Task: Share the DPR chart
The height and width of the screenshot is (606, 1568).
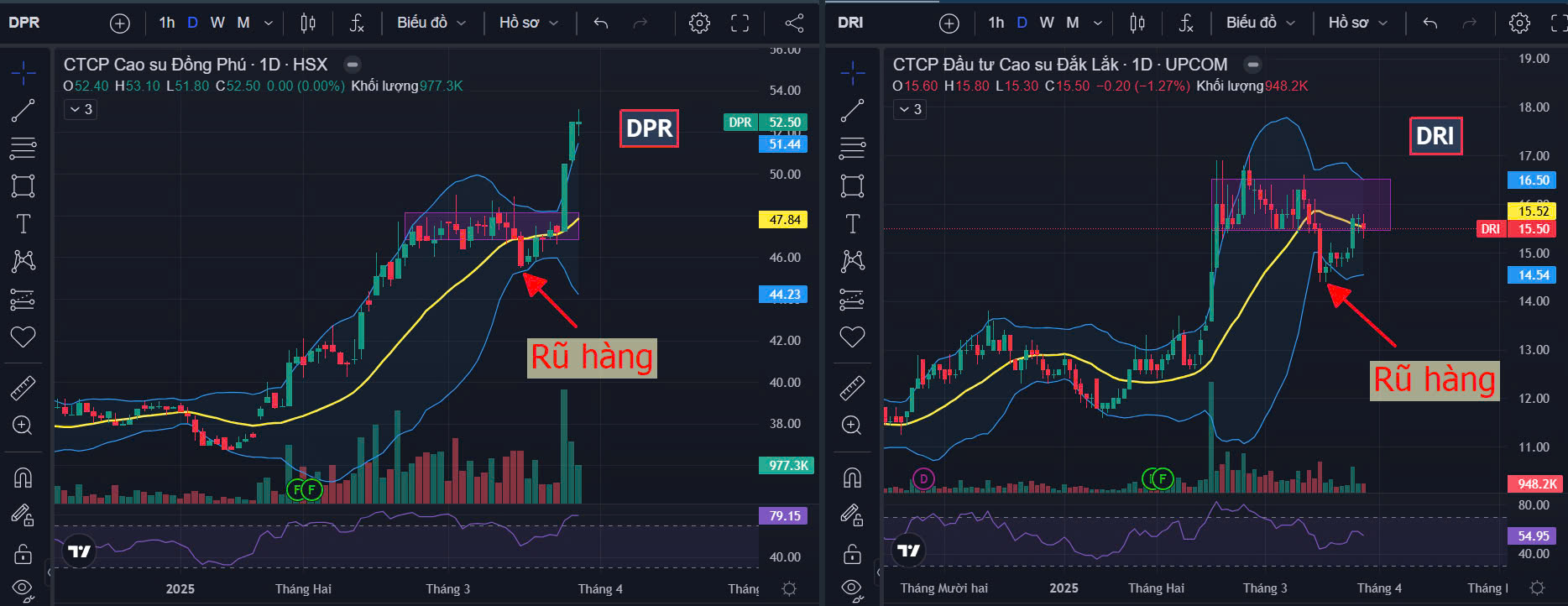Action: point(794,24)
